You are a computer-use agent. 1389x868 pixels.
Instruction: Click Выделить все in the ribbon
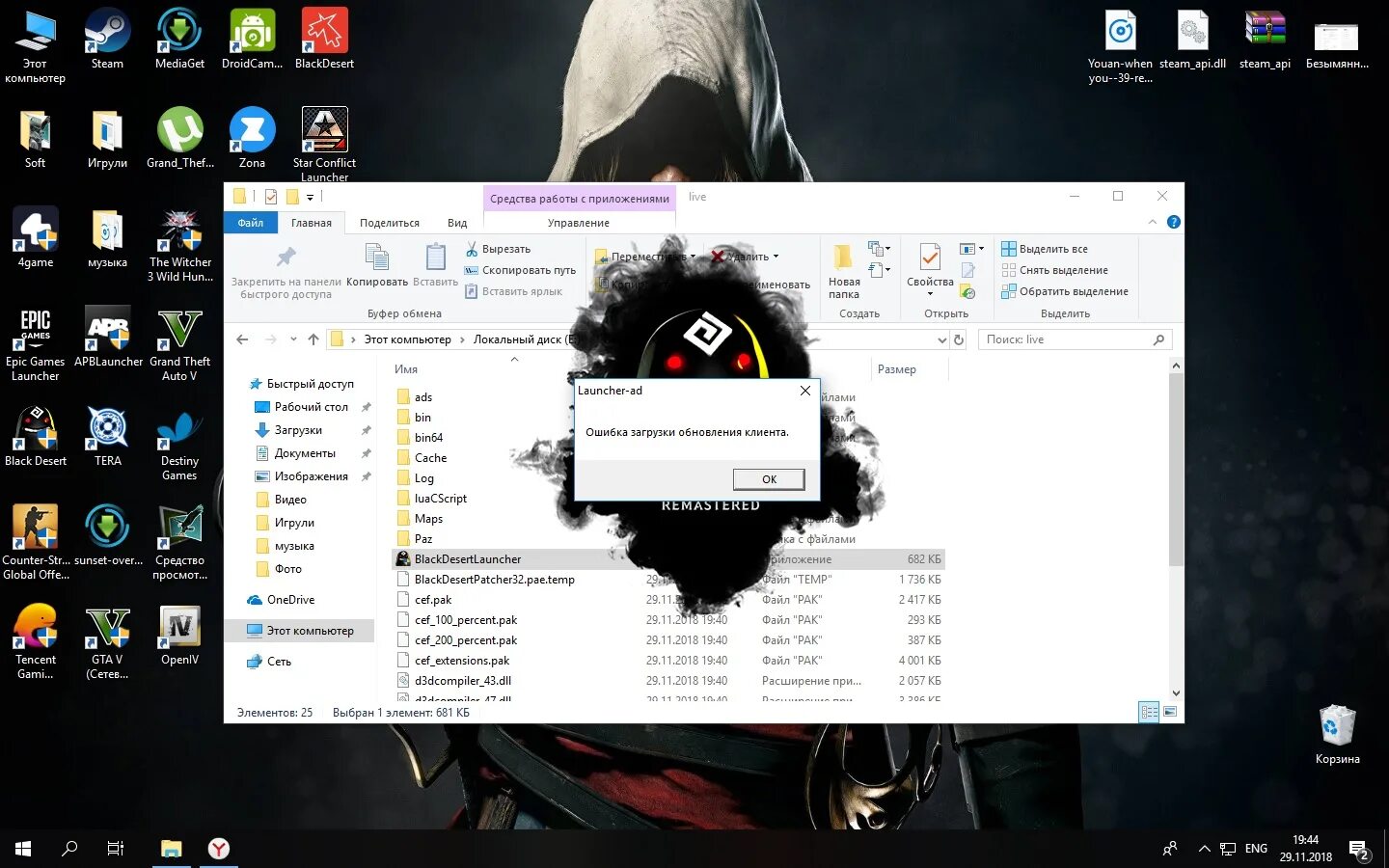pos(1045,249)
